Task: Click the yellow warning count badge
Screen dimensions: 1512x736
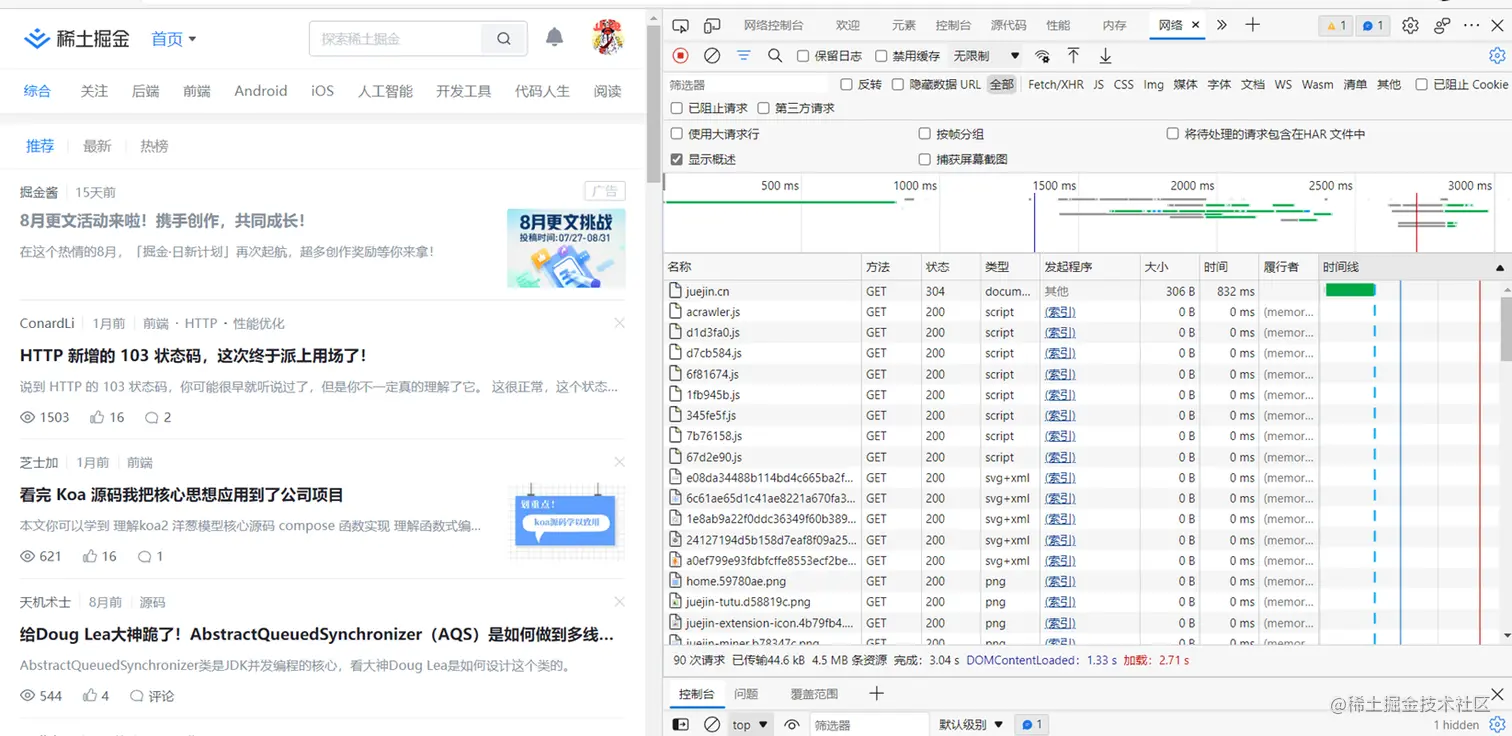Action: click(1336, 26)
